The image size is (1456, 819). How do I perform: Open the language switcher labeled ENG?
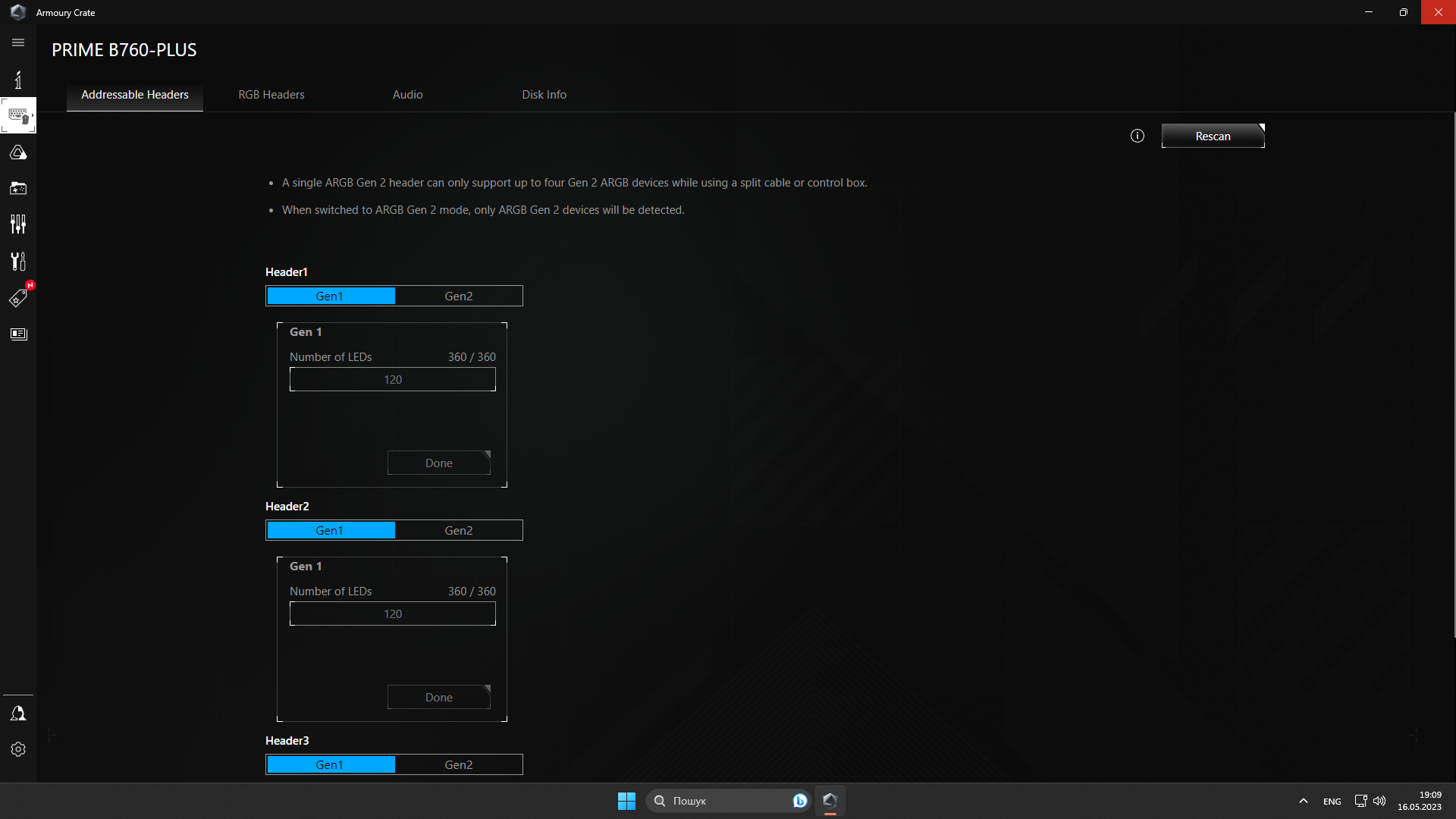coord(1332,800)
